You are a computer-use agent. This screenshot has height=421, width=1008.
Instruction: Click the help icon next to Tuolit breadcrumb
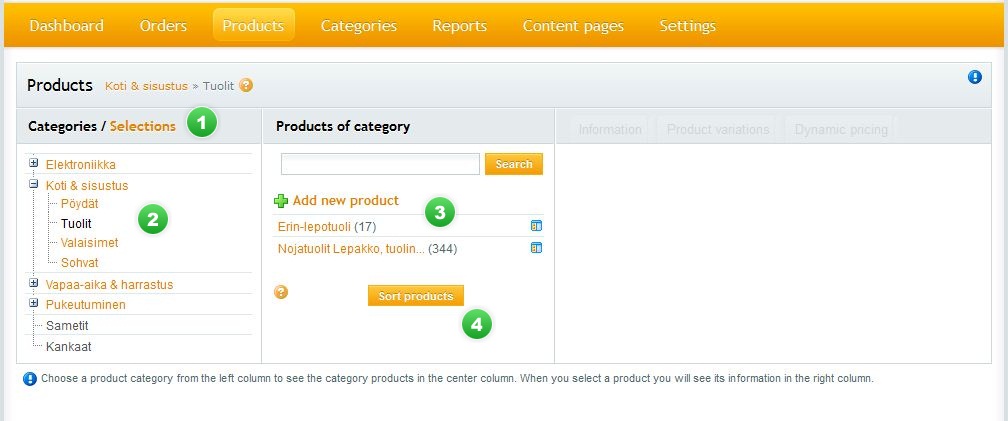246,86
